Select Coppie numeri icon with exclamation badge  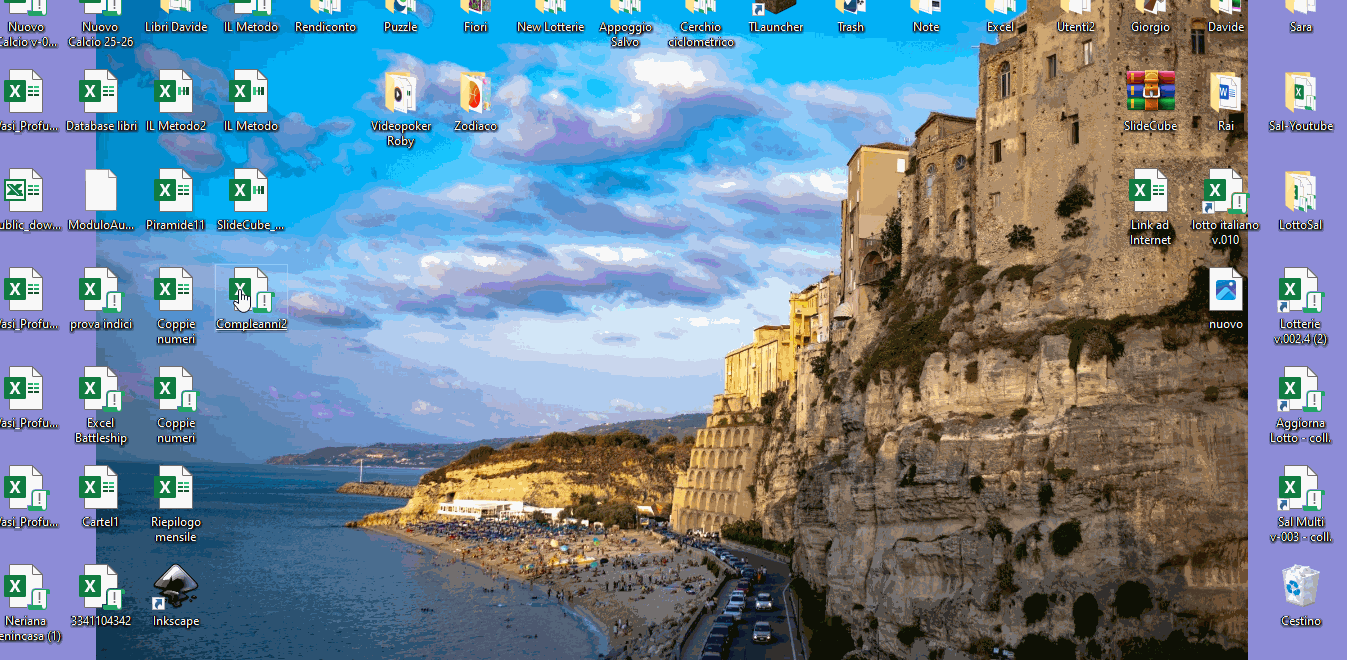pyautogui.click(x=175, y=389)
